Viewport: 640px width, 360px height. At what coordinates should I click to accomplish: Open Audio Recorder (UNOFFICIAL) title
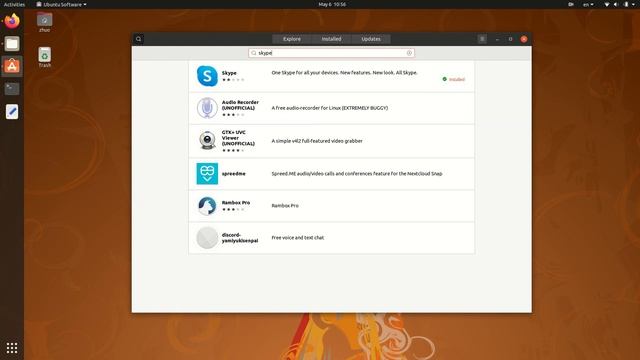240,105
